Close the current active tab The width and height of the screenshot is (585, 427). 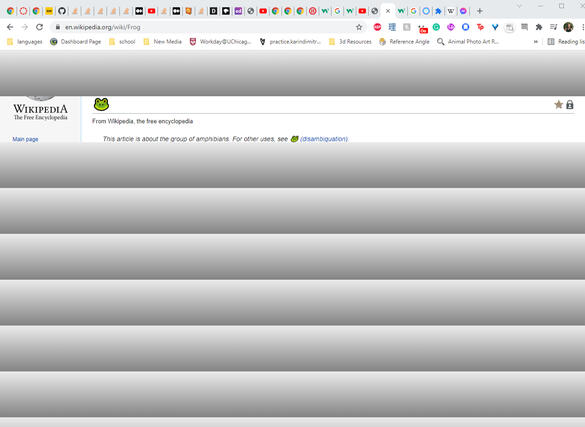[388, 11]
